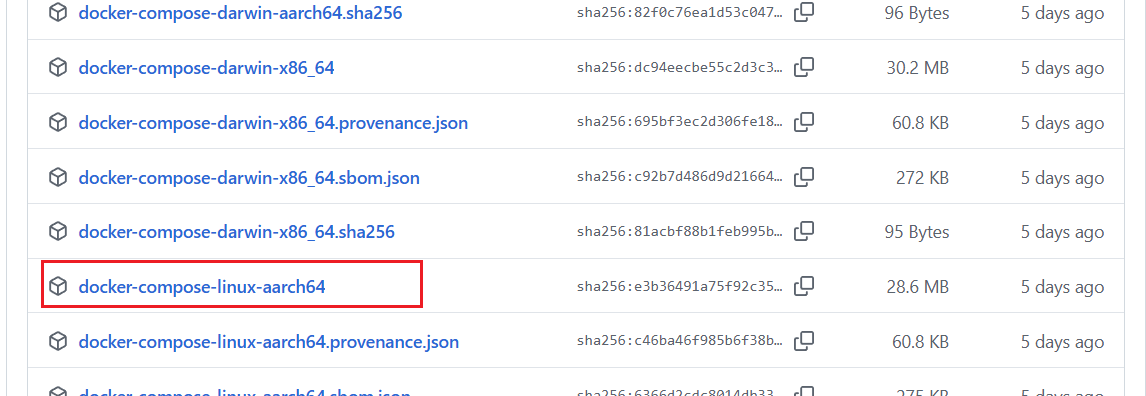Open docker-compose-darwin-x86_64.provenance.json

pyautogui.click(x=273, y=122)
